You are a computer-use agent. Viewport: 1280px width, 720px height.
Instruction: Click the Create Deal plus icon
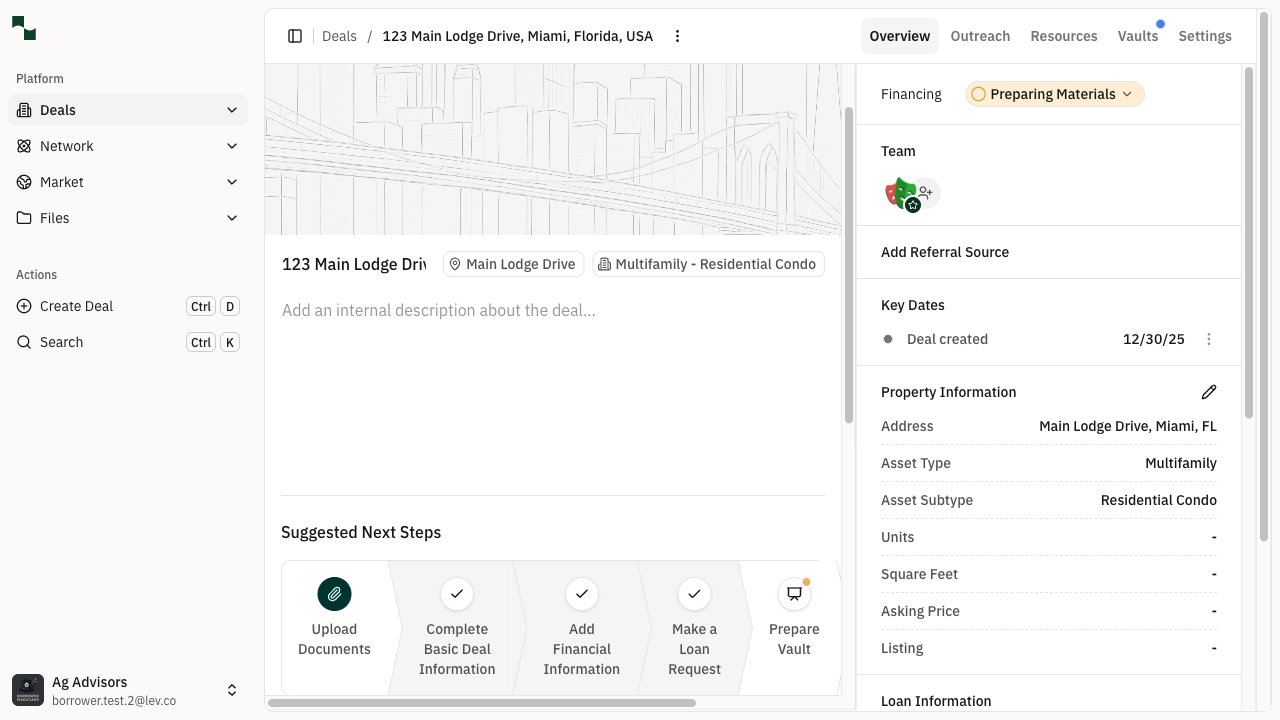tap(23, 306)
